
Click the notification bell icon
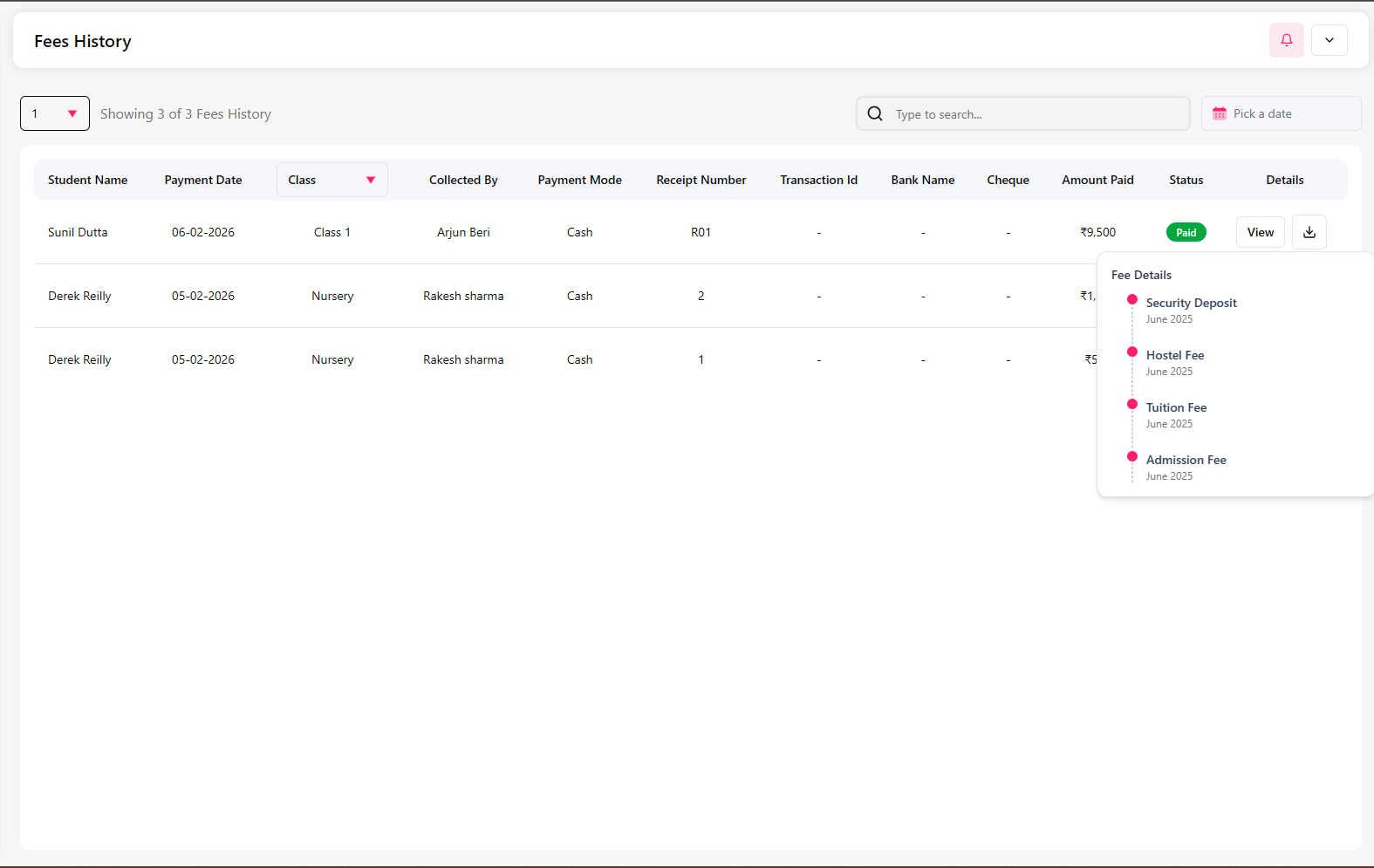pos(1286,40)
